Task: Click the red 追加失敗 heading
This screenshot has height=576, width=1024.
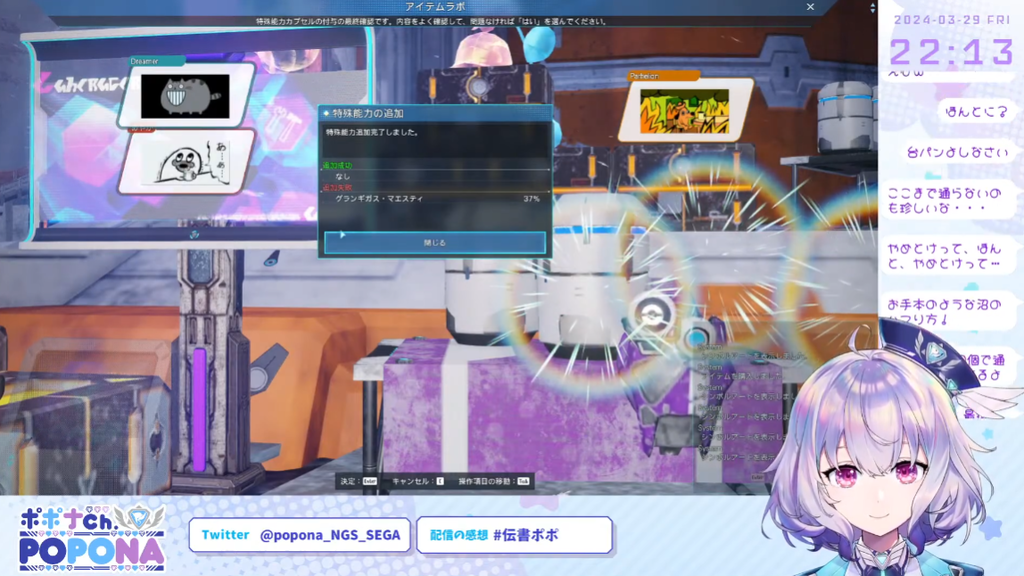Action: pos(337,187)
